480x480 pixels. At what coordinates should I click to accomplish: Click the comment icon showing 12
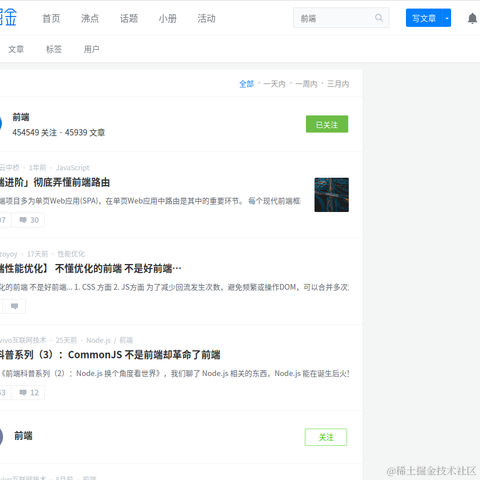28,393
